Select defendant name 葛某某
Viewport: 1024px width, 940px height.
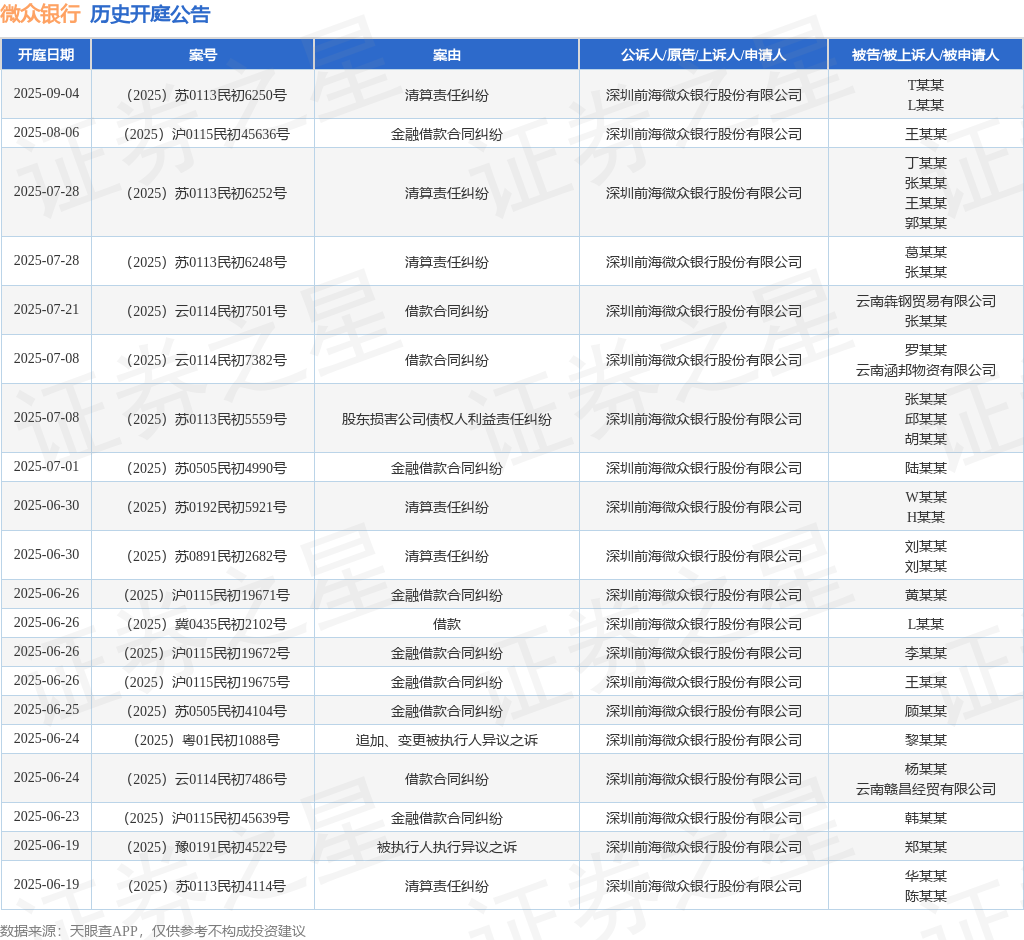[925, 252]
